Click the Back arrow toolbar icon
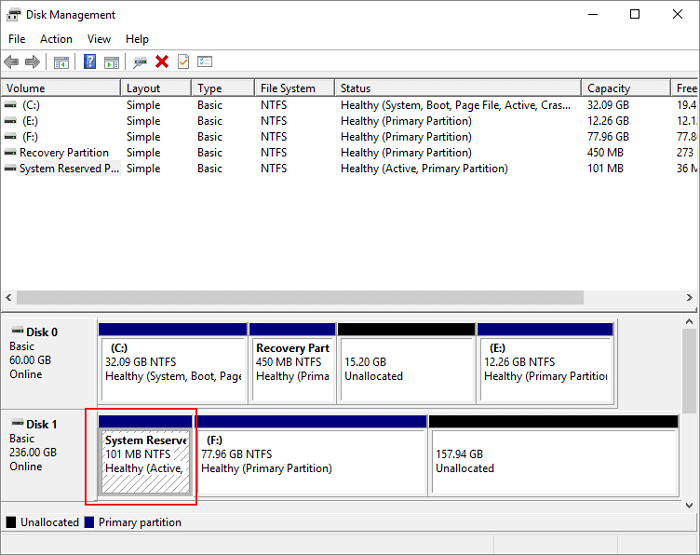The width and height of the screenshot is (700, 555). (12, 62)
